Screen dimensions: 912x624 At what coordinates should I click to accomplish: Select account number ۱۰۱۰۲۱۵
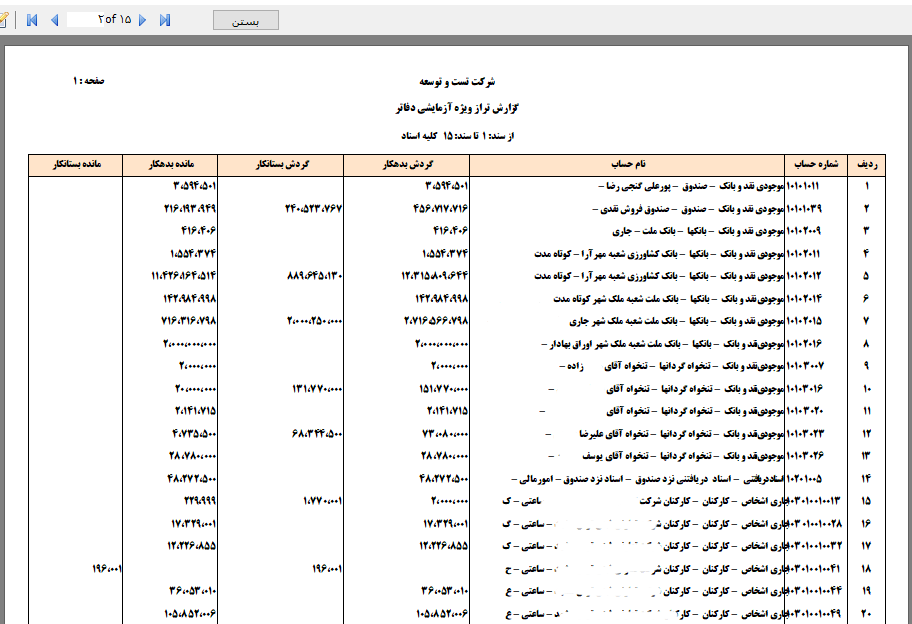(804, 321)
